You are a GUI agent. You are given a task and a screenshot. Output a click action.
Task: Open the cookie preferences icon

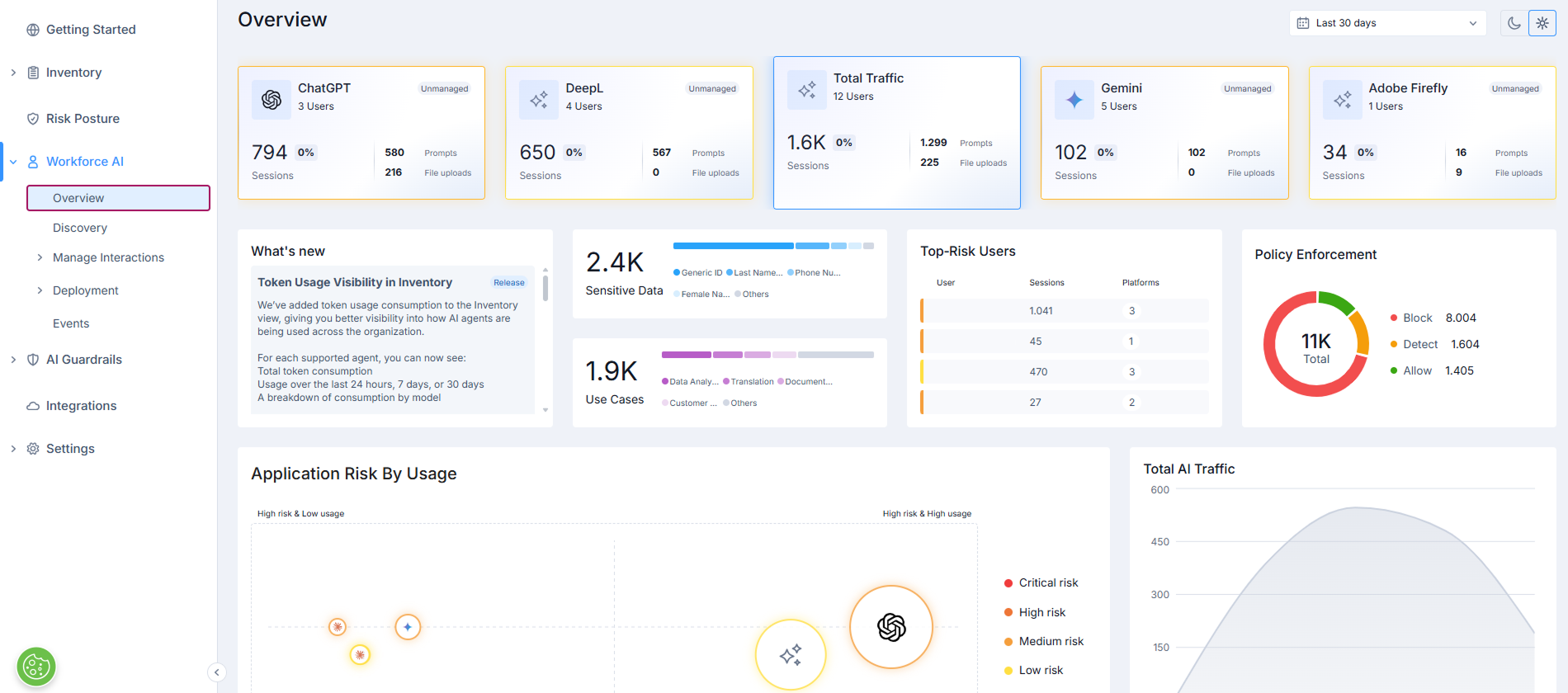coord(36,667)
